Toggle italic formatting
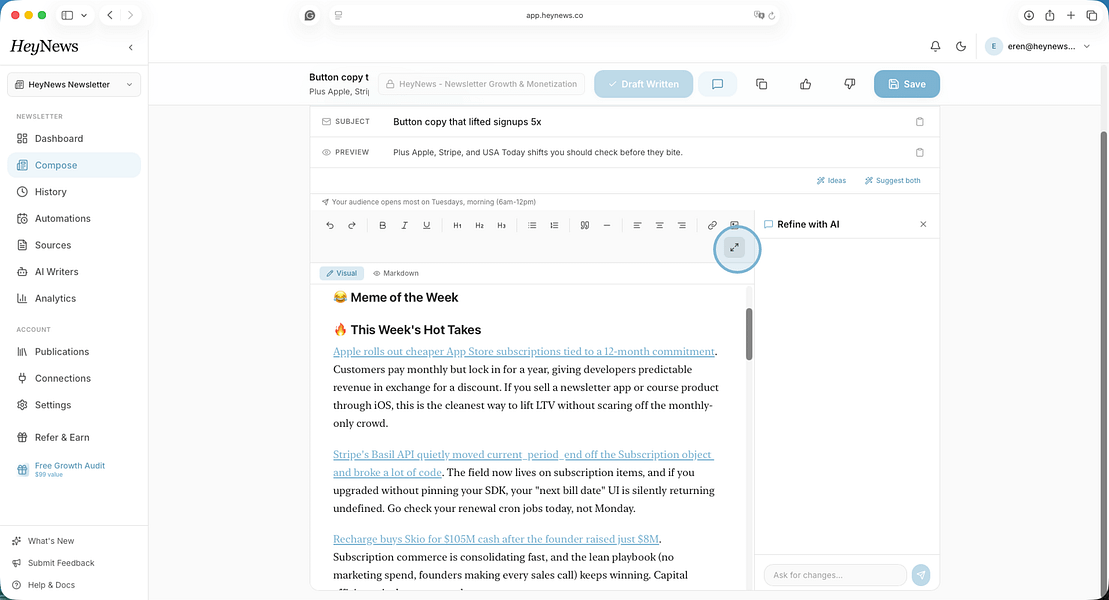The height and width of the screenshot is (600, 1109). pos(405,225)
